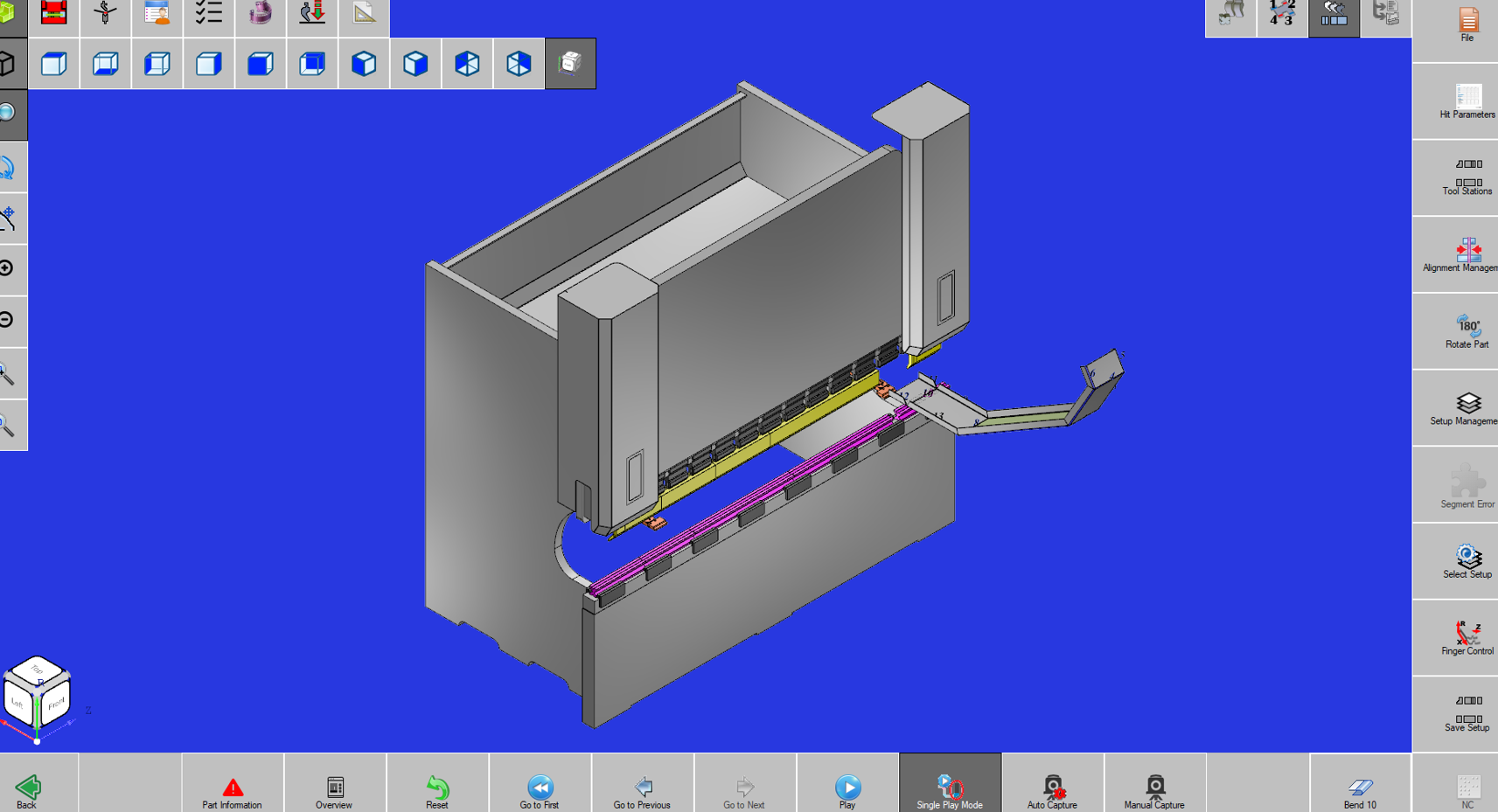Viewport: 1498px width, 812px height.
Task: Click the numbered bend sequence icon
Action: (1282, 15)
